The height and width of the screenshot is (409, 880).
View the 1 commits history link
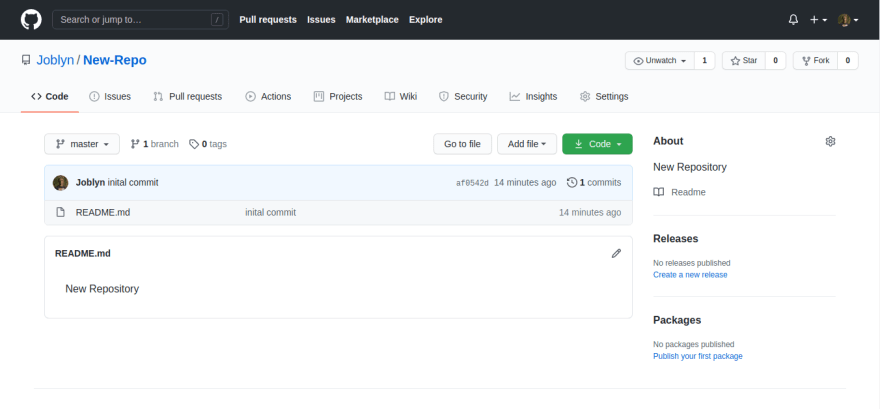point(594,182)
